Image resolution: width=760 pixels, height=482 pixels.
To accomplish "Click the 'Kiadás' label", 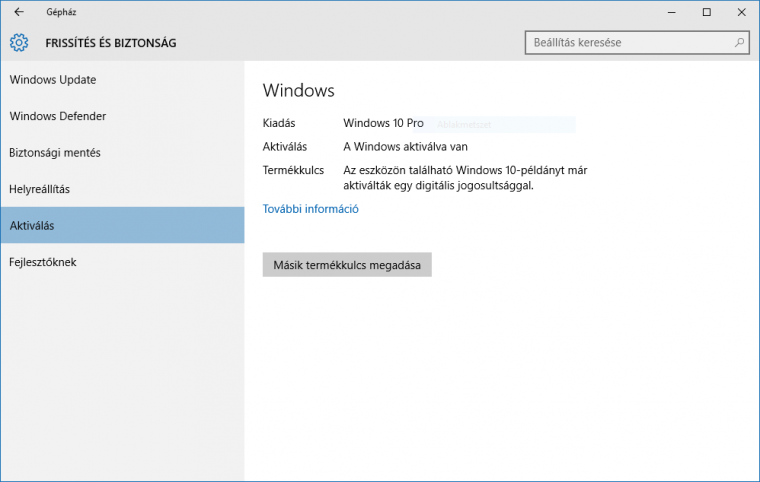I will [x=279, y=123].
